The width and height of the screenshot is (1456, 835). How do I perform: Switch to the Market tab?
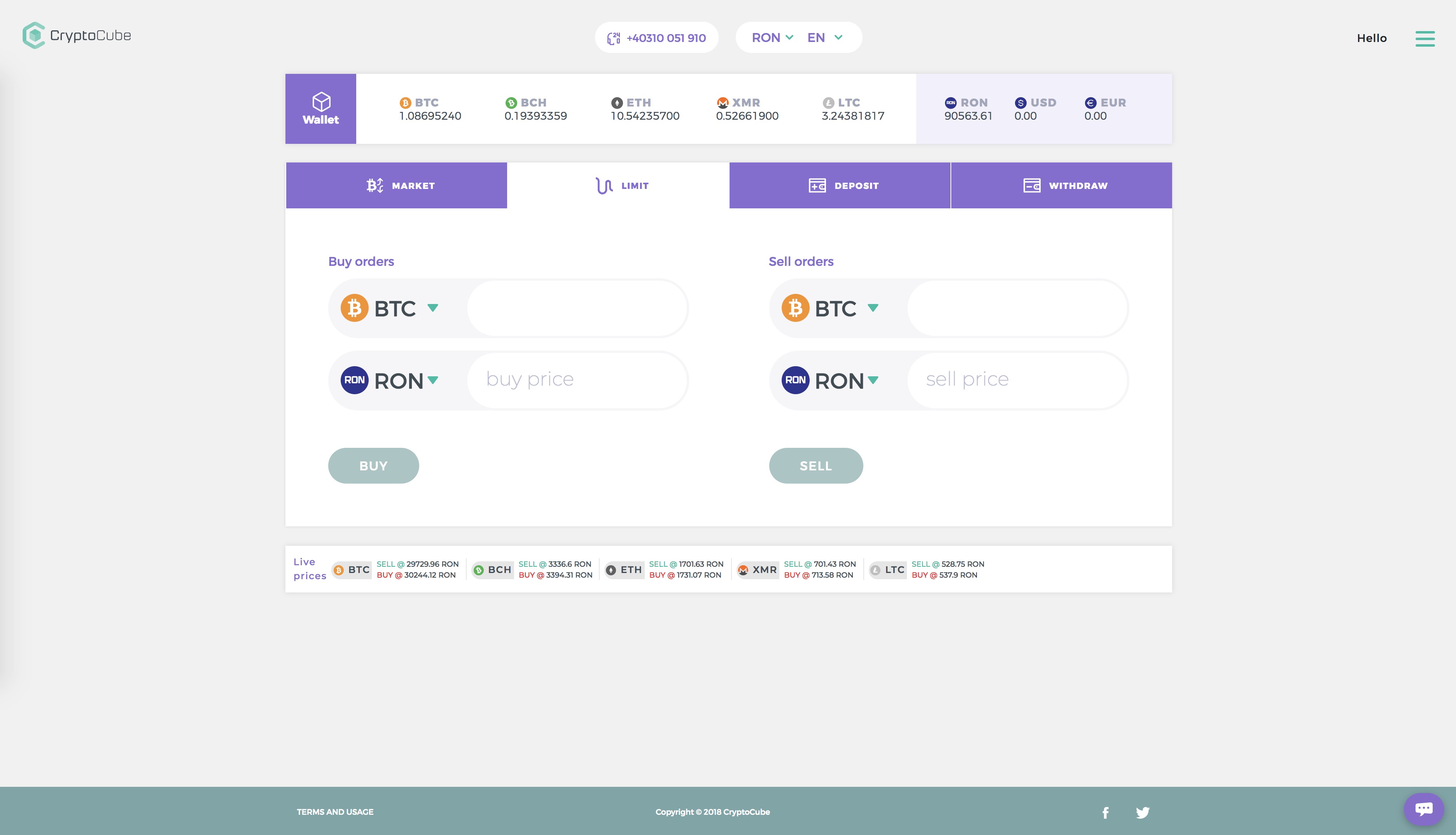click(x=396, y=185)
